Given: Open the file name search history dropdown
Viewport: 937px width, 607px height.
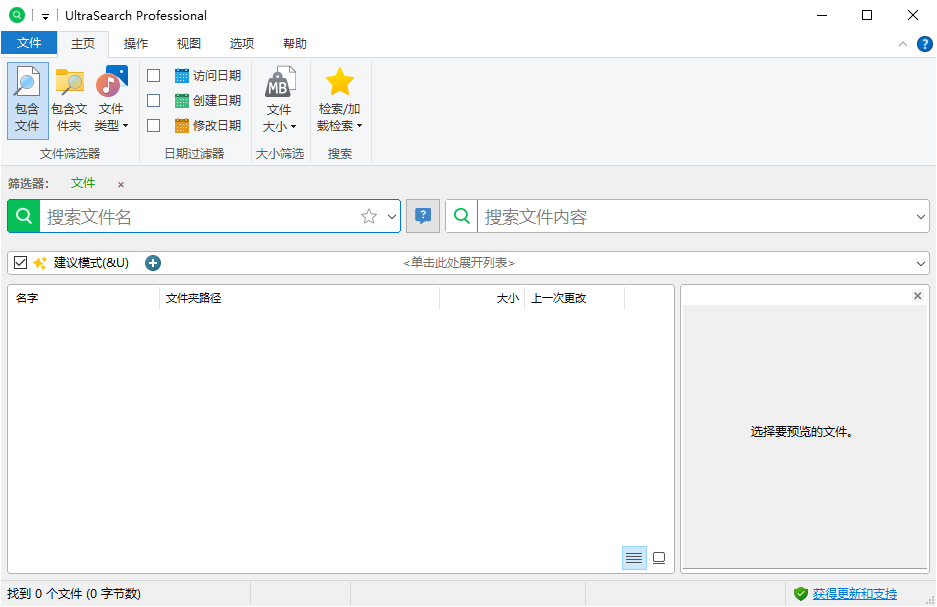Looking at the screenshot, I should tap(391, 215).
